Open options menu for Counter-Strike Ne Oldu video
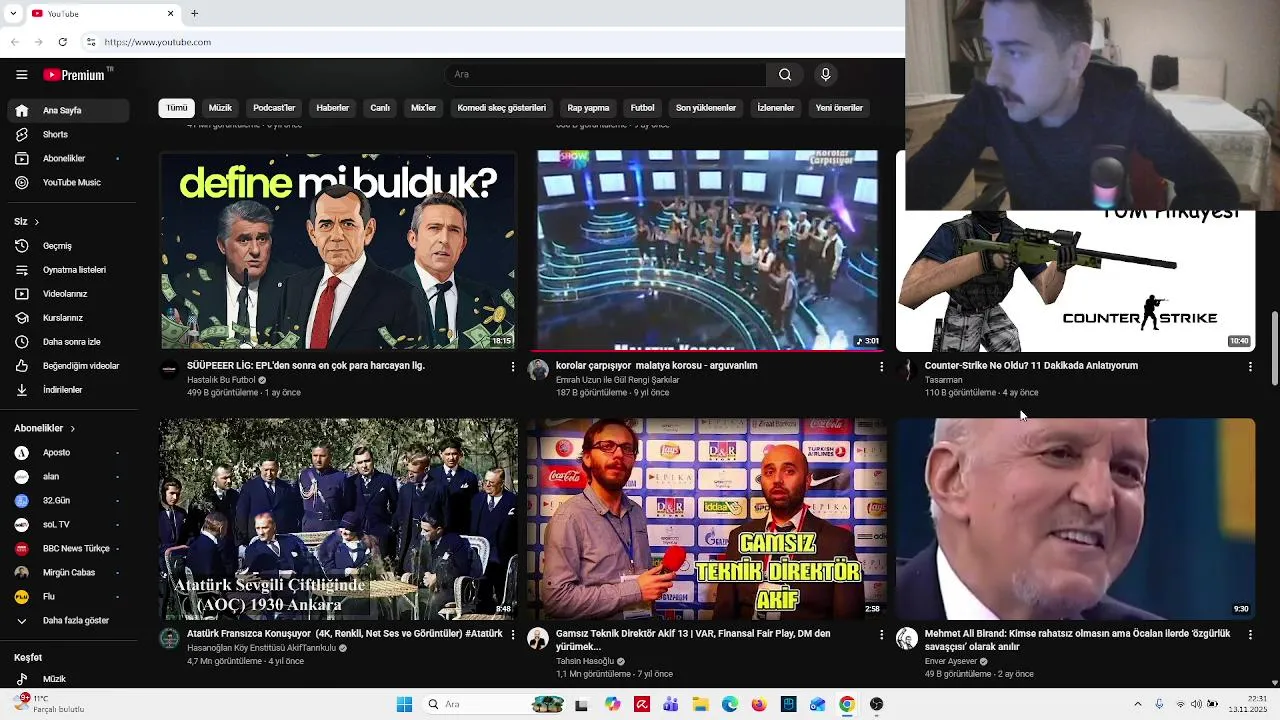The width and height of the screenshot is (1280, 720). pos(1250,367)
